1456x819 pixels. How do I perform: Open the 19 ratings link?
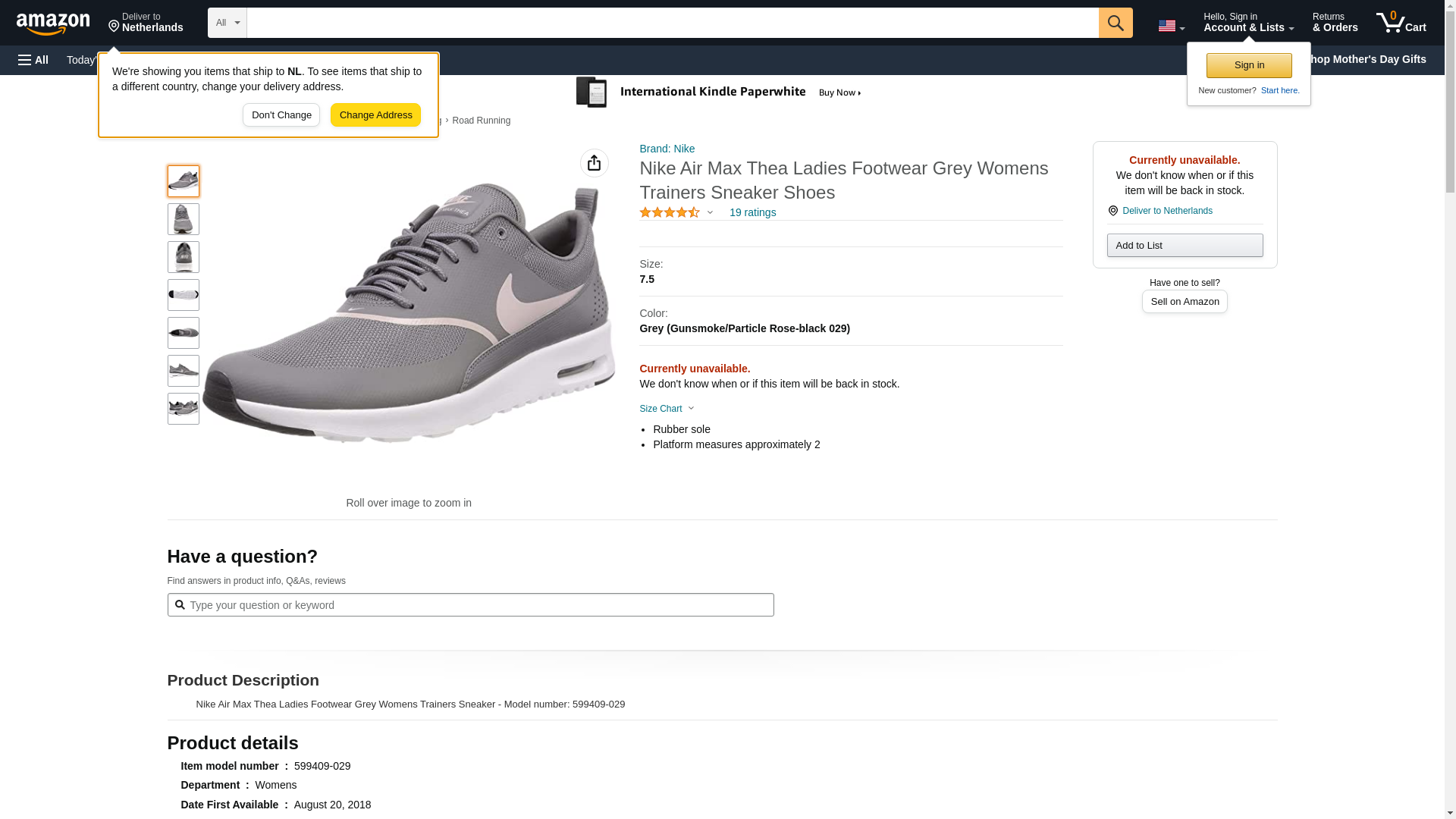[752, 213]
